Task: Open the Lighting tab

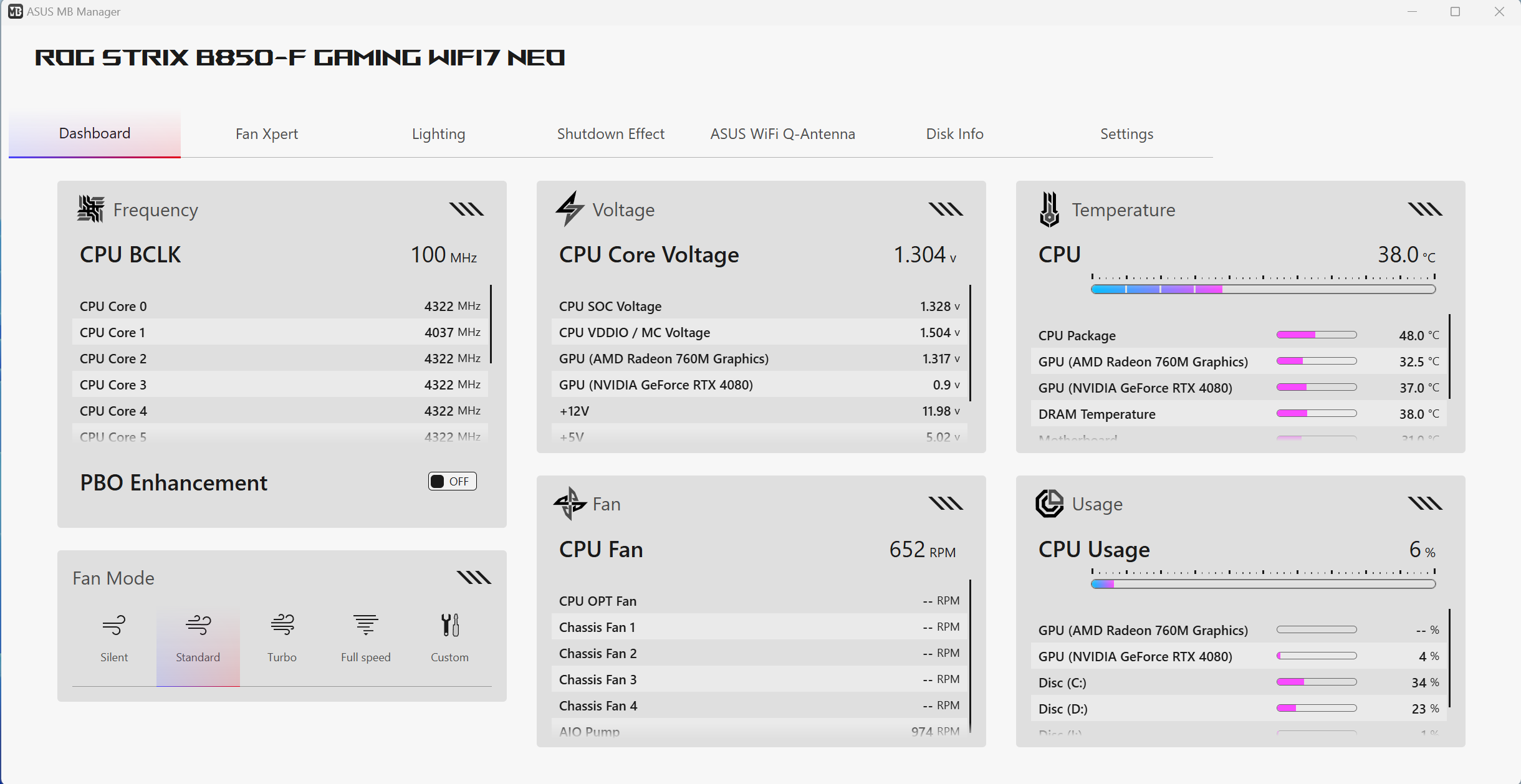Action: click(439, 134)
